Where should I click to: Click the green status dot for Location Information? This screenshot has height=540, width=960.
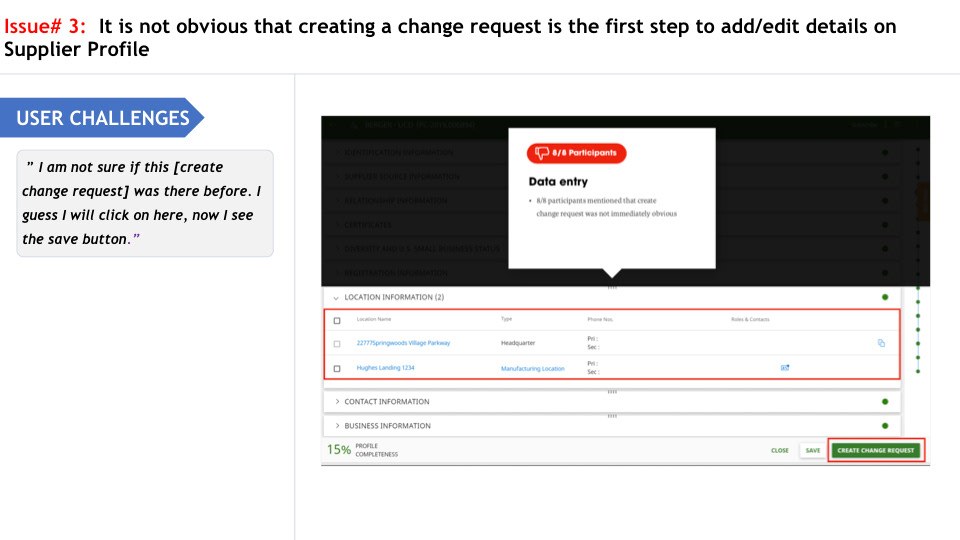coord(885,297)
